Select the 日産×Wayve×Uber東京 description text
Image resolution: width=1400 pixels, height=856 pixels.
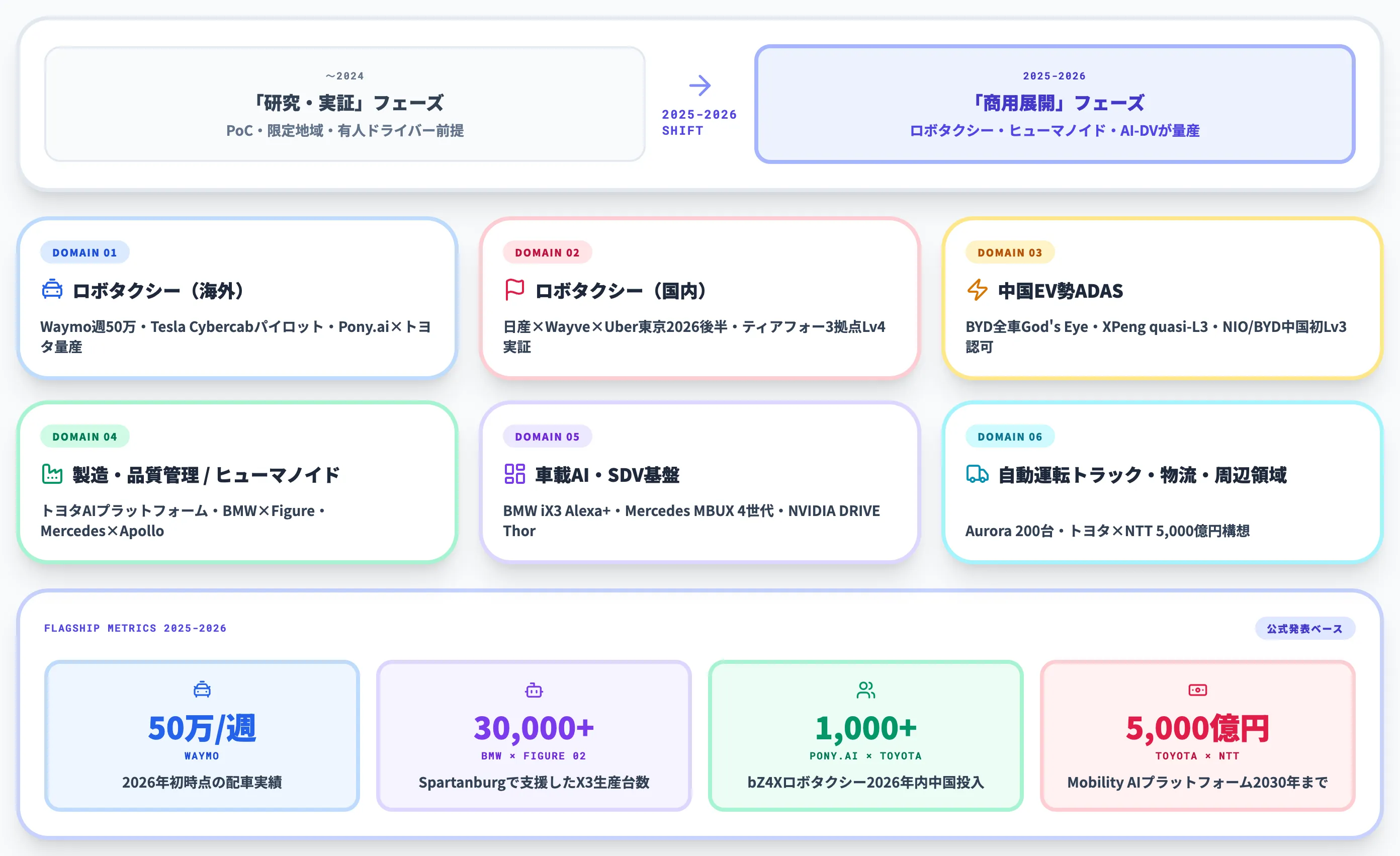click(x=694, y=336)
